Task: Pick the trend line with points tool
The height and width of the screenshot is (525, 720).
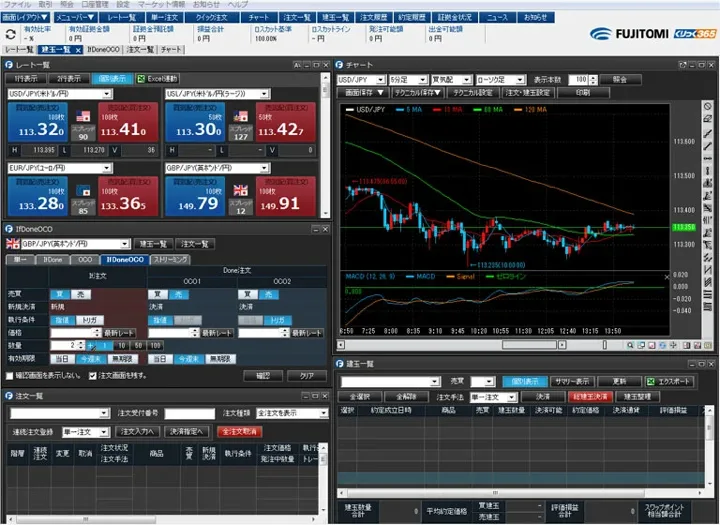Action: (x=708, y=133)
